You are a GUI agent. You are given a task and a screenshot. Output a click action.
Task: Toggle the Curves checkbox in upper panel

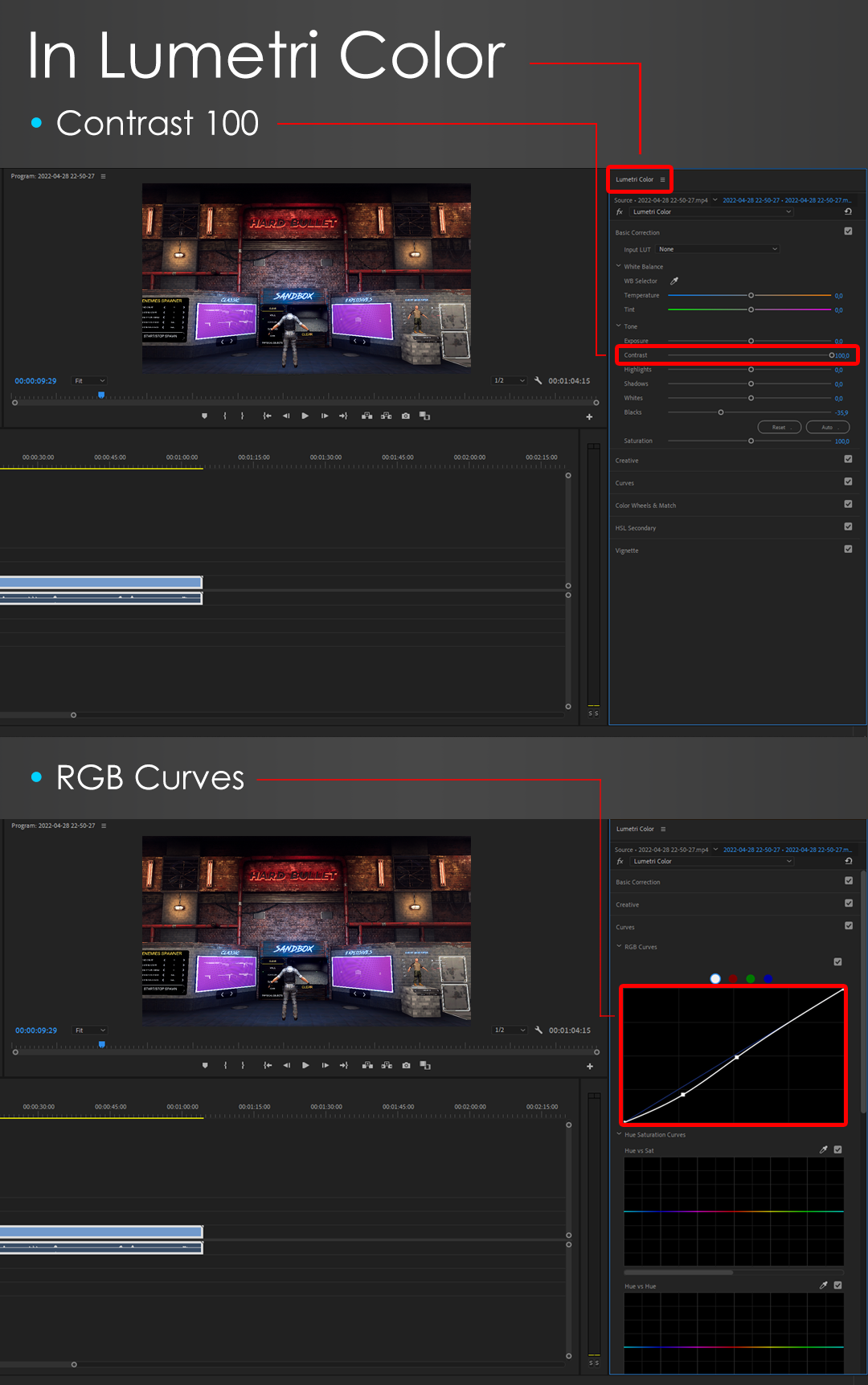point(848,481)
